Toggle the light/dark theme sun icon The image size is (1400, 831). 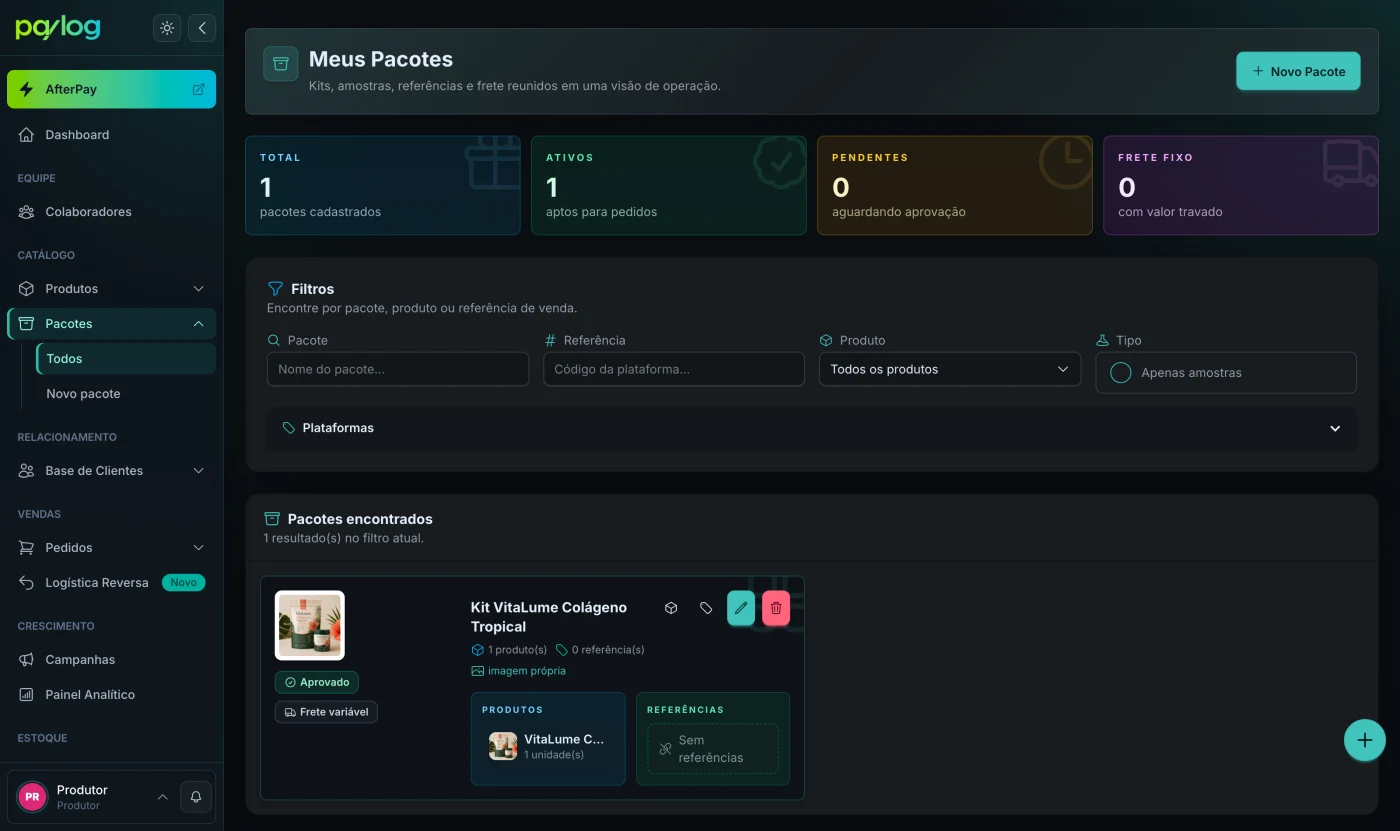[x=167, y=28]
